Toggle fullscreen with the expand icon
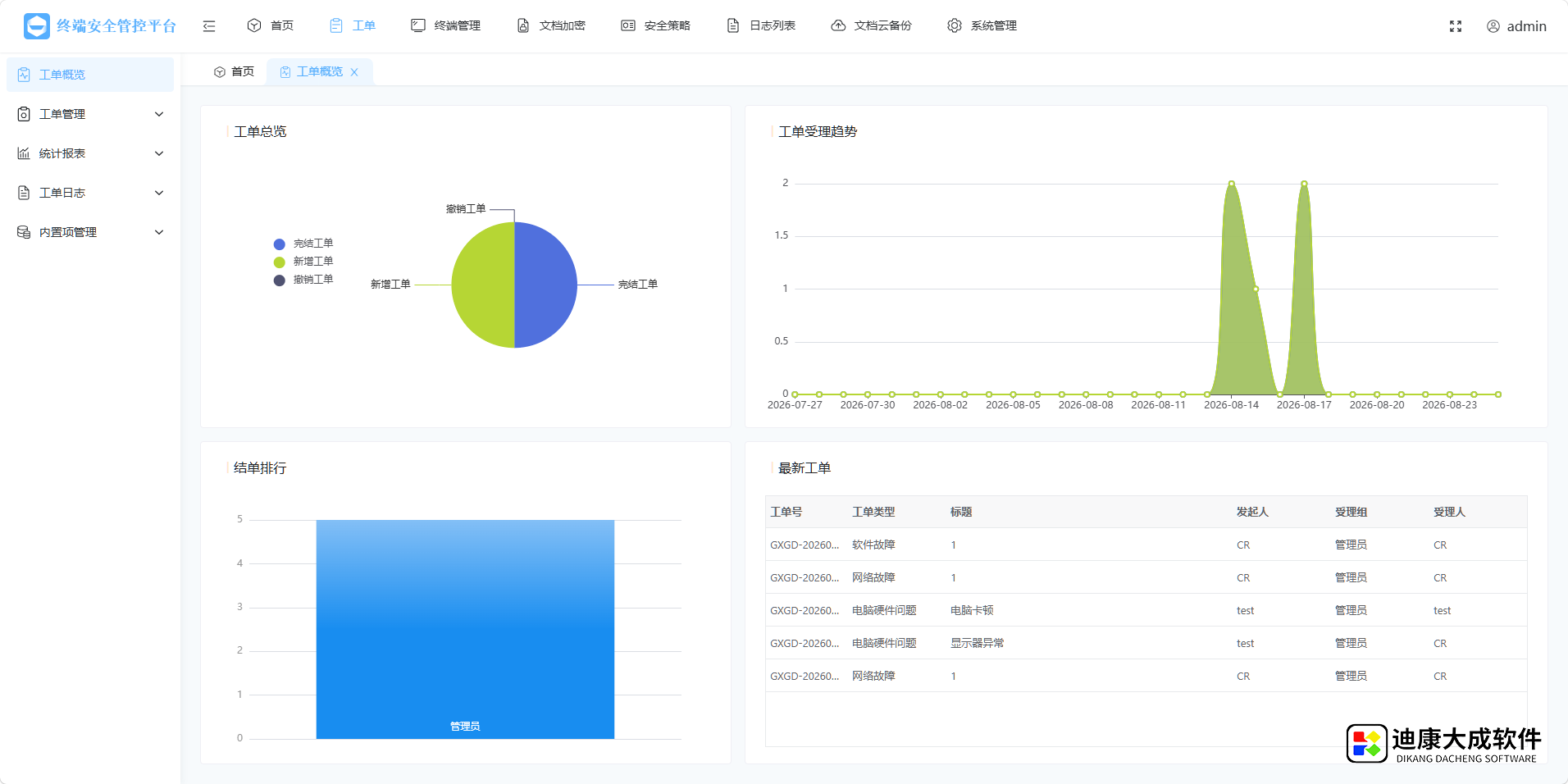 pyautogui.click(x=1456, y=26)
